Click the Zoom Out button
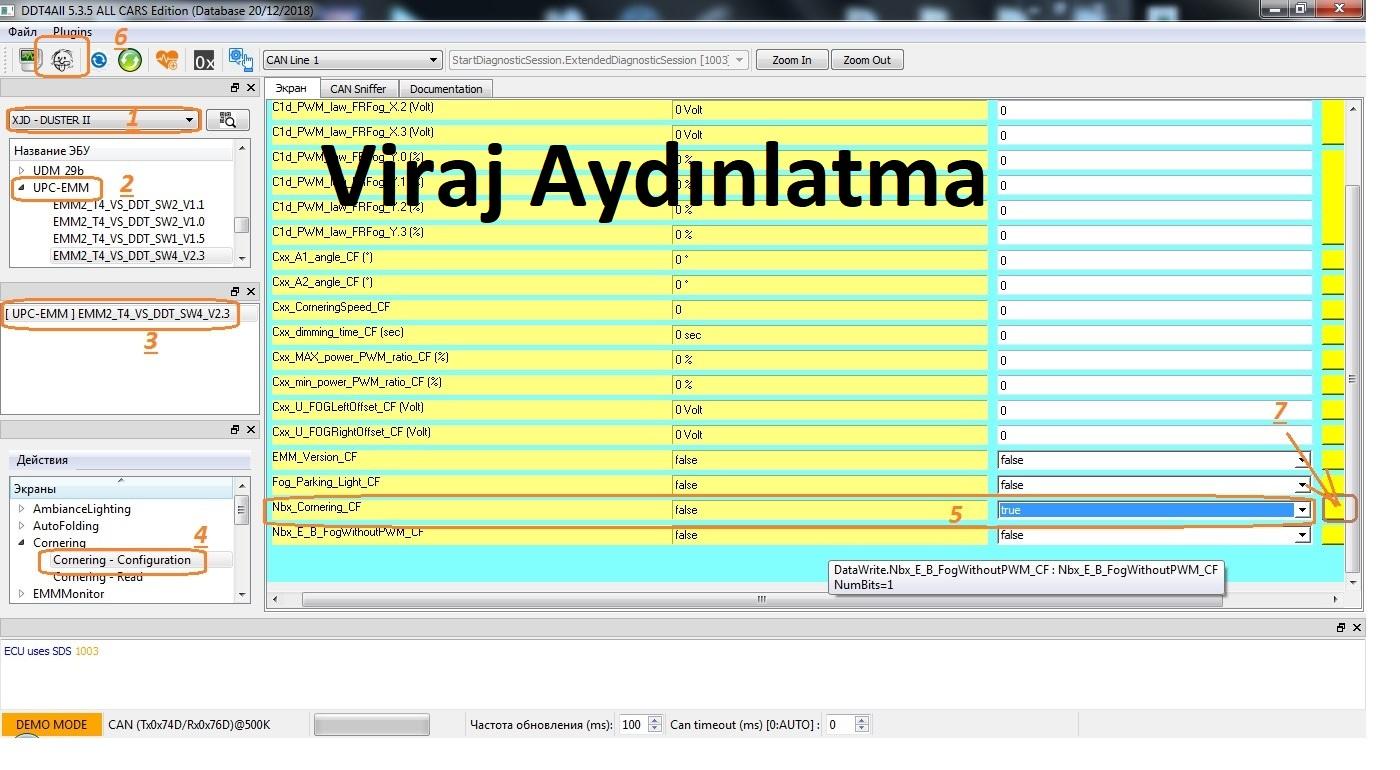Image resolution: width=1400 pixels, height=770 pixels. 866,60
